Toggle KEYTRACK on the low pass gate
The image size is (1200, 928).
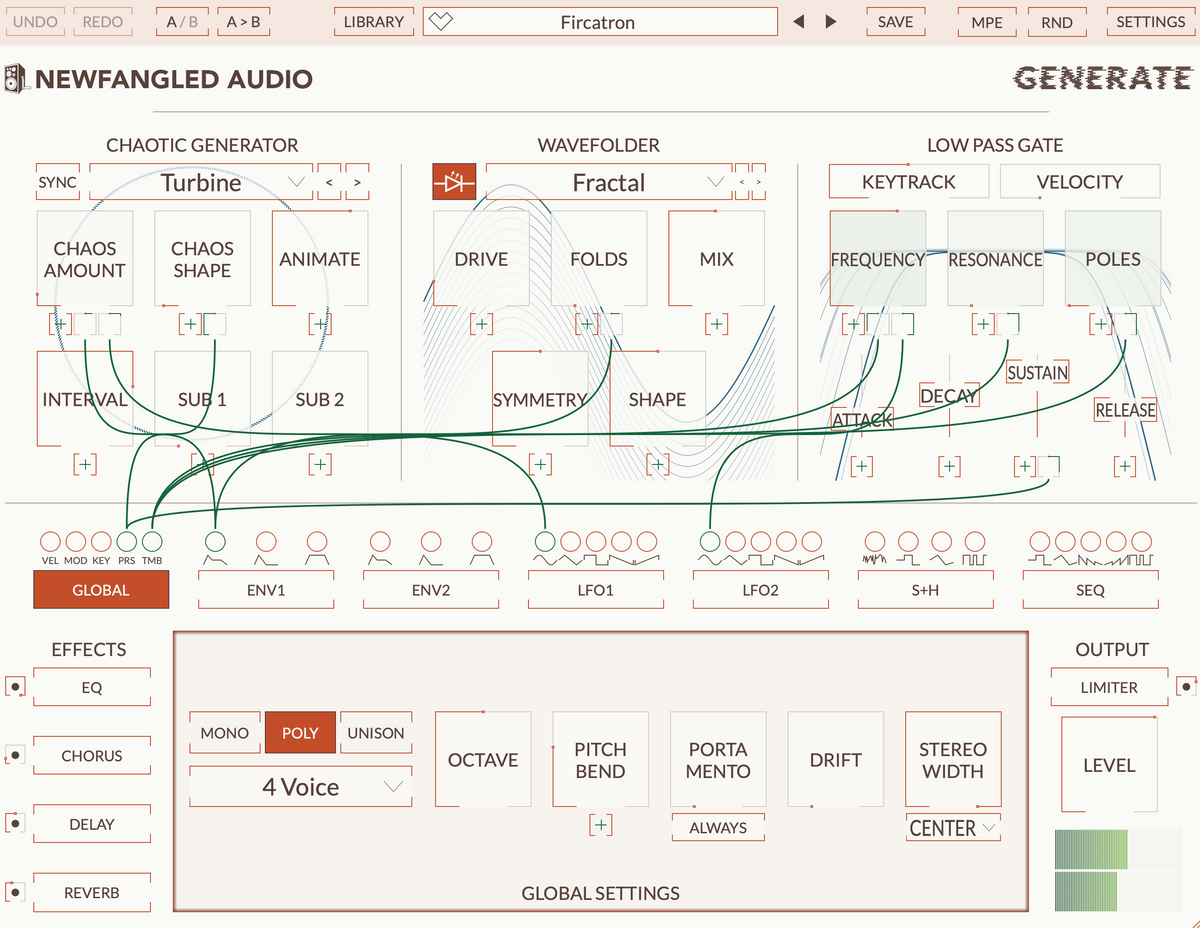(x=909, y=182)
